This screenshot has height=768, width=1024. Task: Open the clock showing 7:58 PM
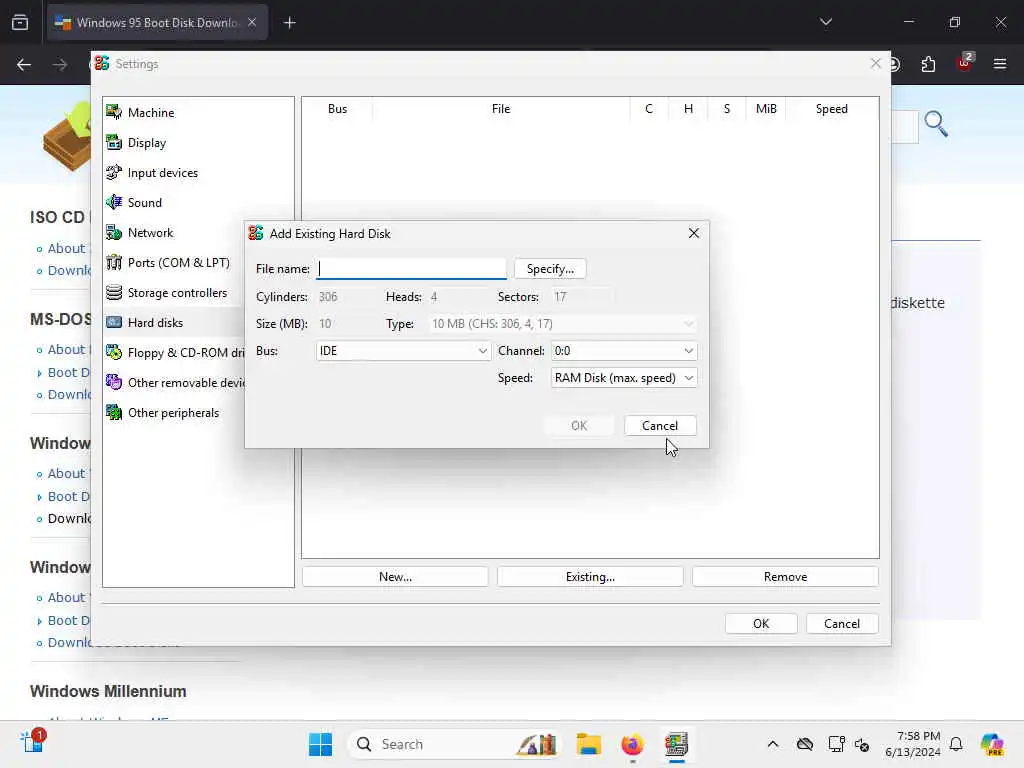click(912, 744)
